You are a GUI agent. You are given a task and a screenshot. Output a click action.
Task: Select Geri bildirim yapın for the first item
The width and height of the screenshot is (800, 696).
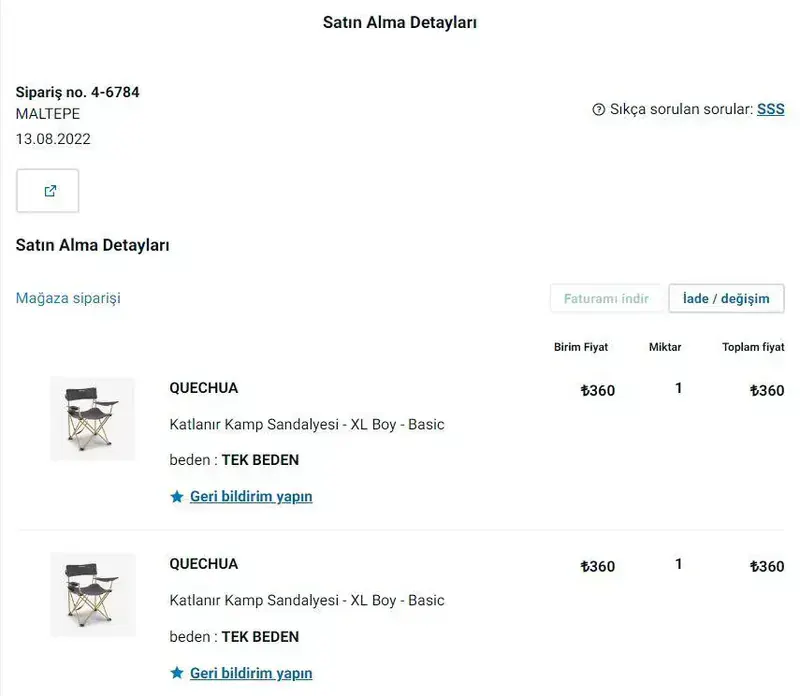click(251, 497)
